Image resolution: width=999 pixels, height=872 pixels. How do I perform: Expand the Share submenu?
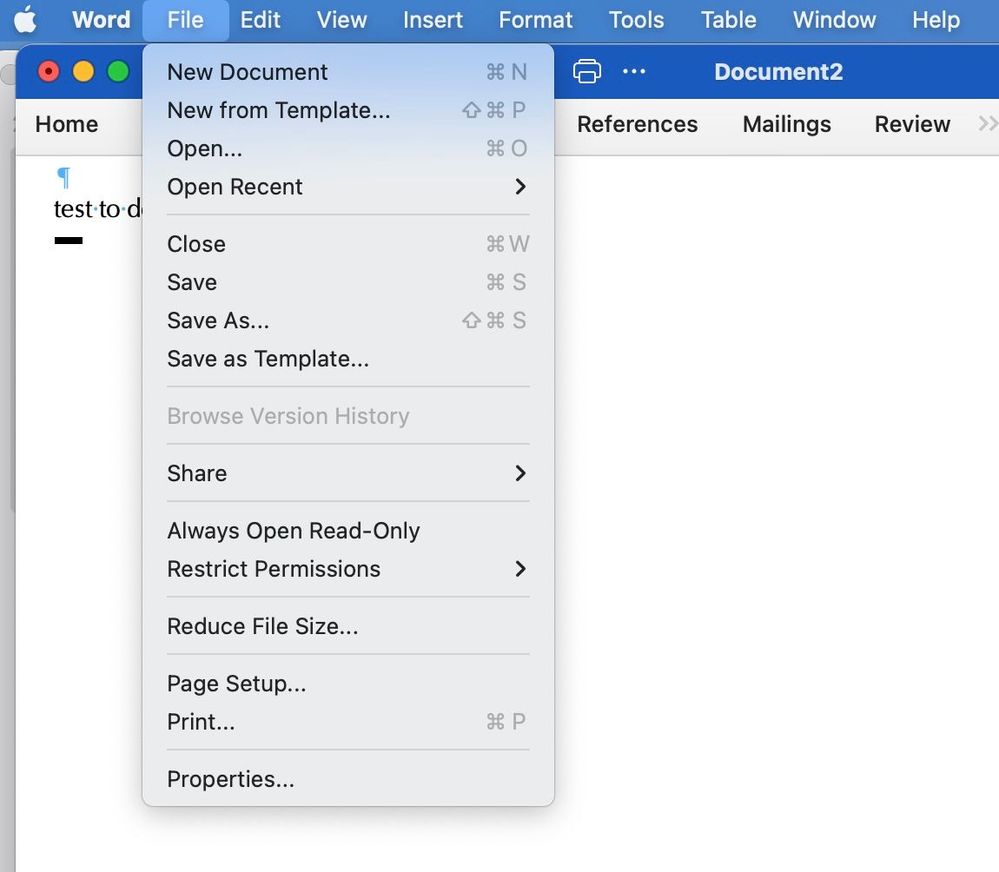click(x=348, y=473)
